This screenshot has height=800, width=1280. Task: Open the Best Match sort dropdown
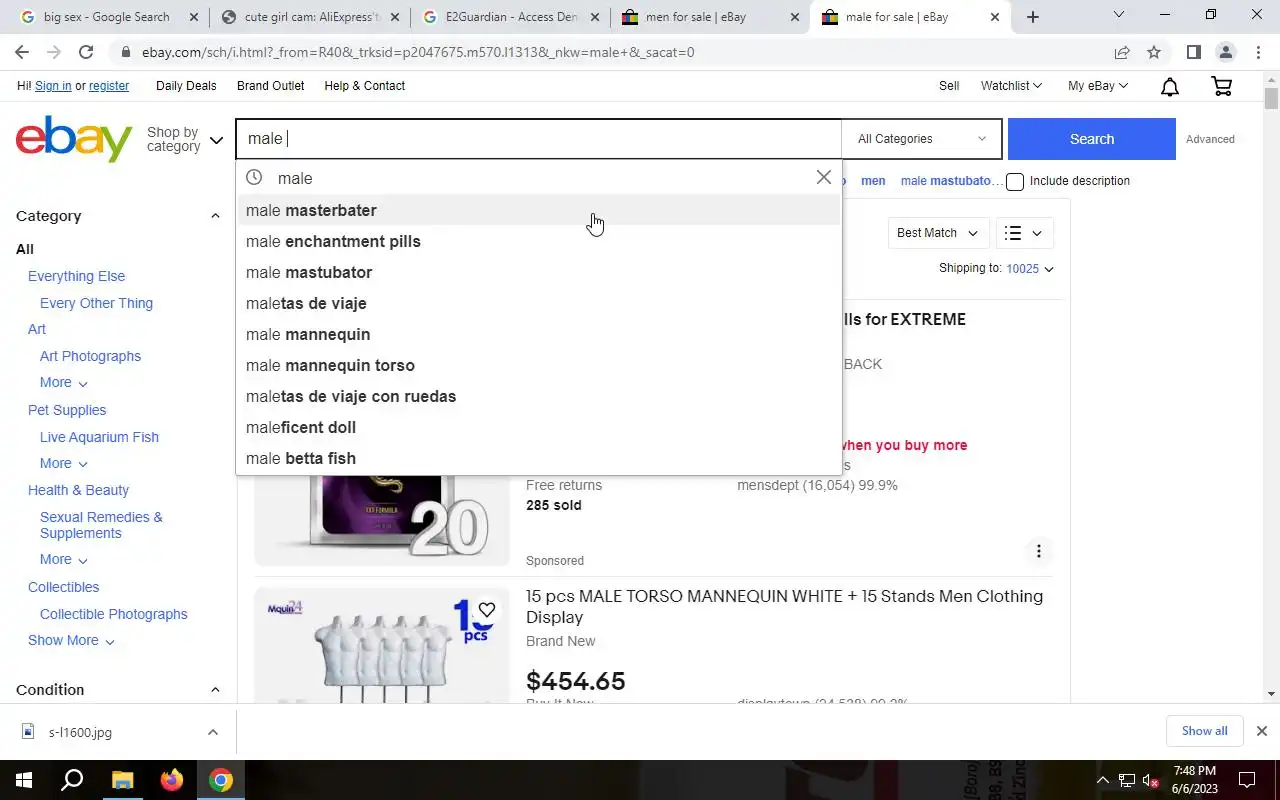click(937, 233)
